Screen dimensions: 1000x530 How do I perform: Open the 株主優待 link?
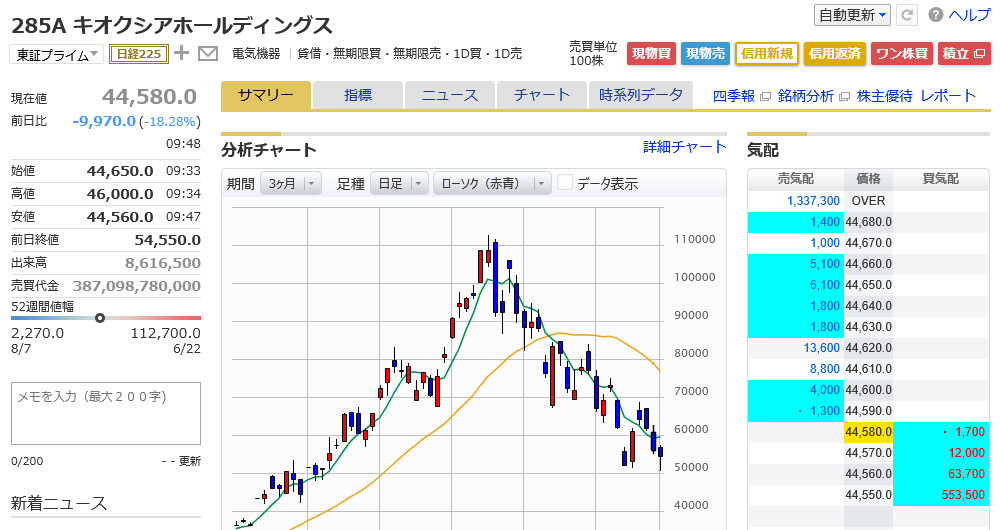point(885,96)
